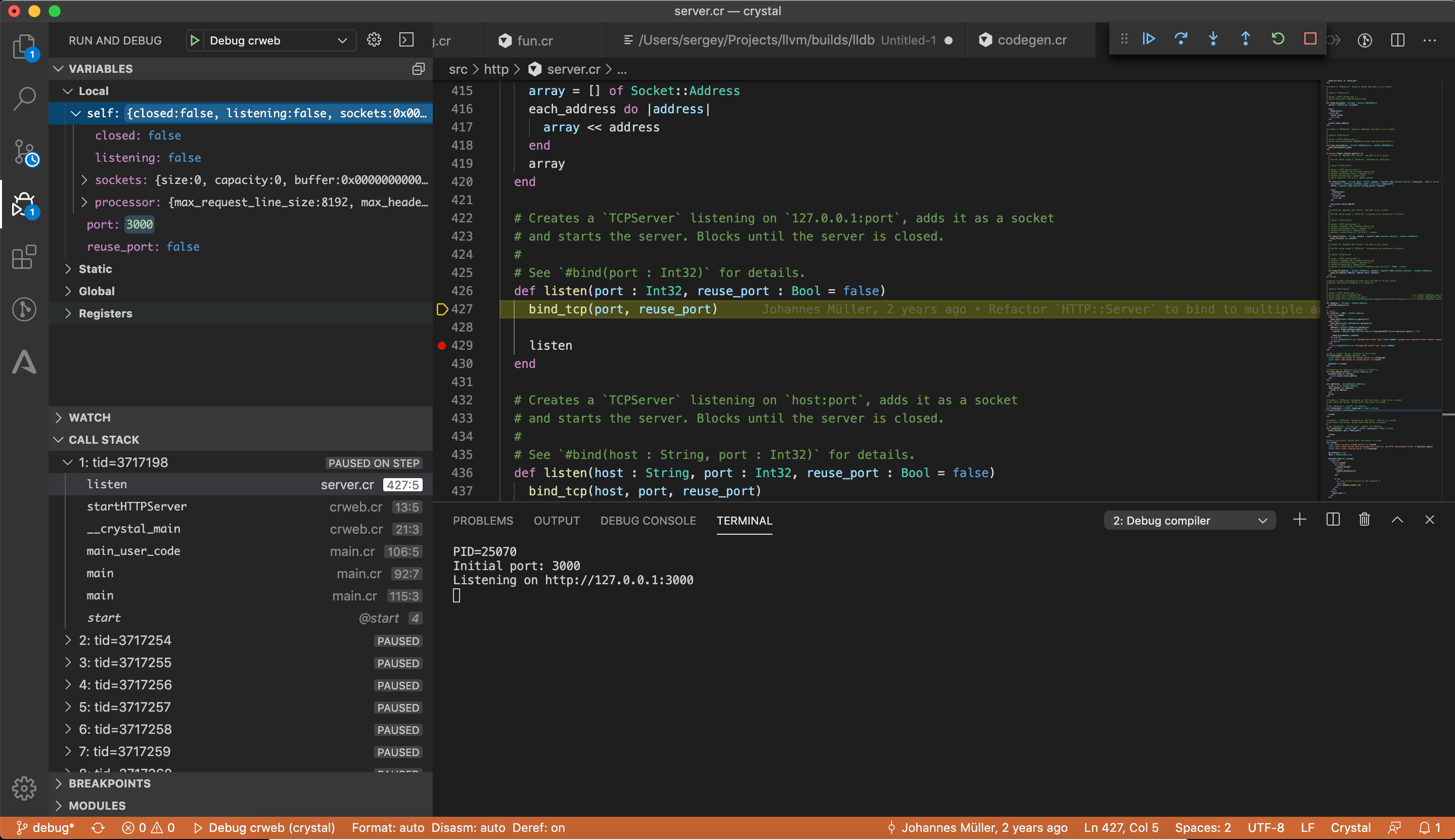Open the codegen.cr editor tab
The width and height of the screenshot is (1455, 840).
[1031, 40]
